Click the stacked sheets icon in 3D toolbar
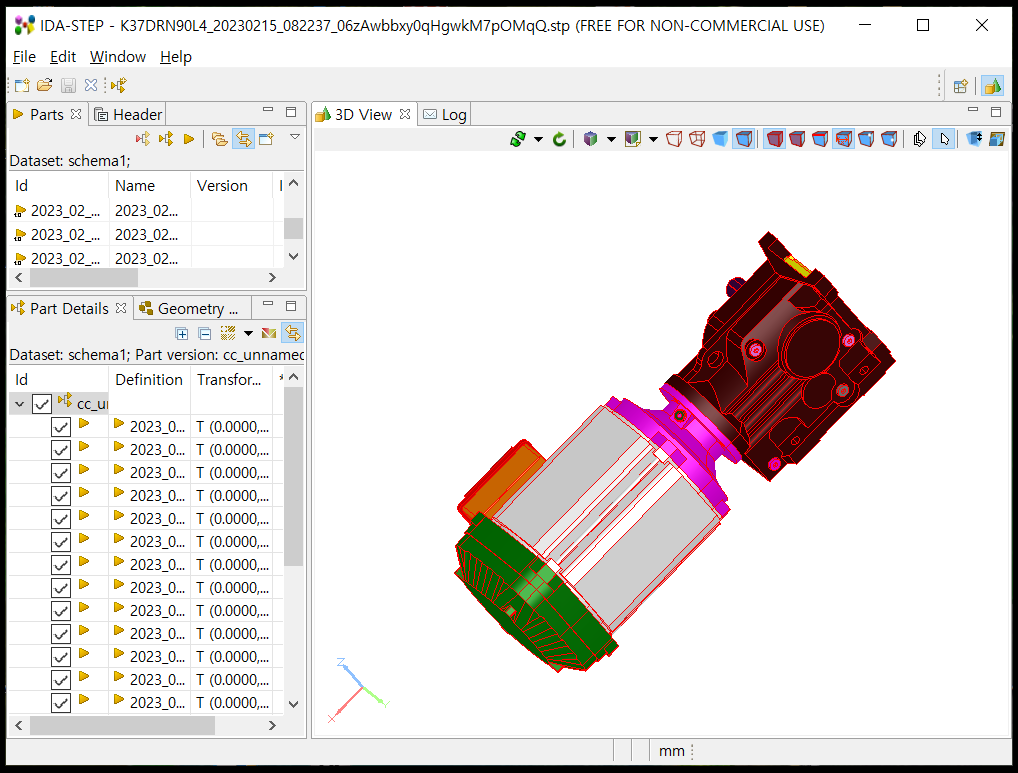The height and width of the screenshot is (773, 1018). point(919,139)
